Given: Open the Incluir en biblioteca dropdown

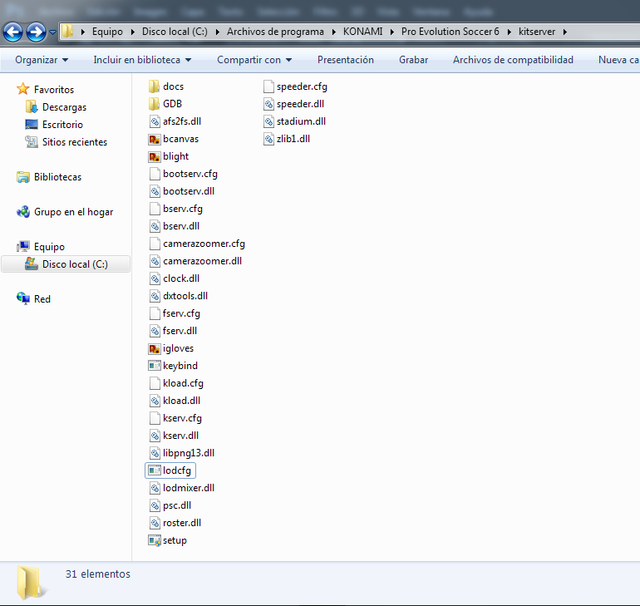Looking at the screenshot, I should 142,60.
